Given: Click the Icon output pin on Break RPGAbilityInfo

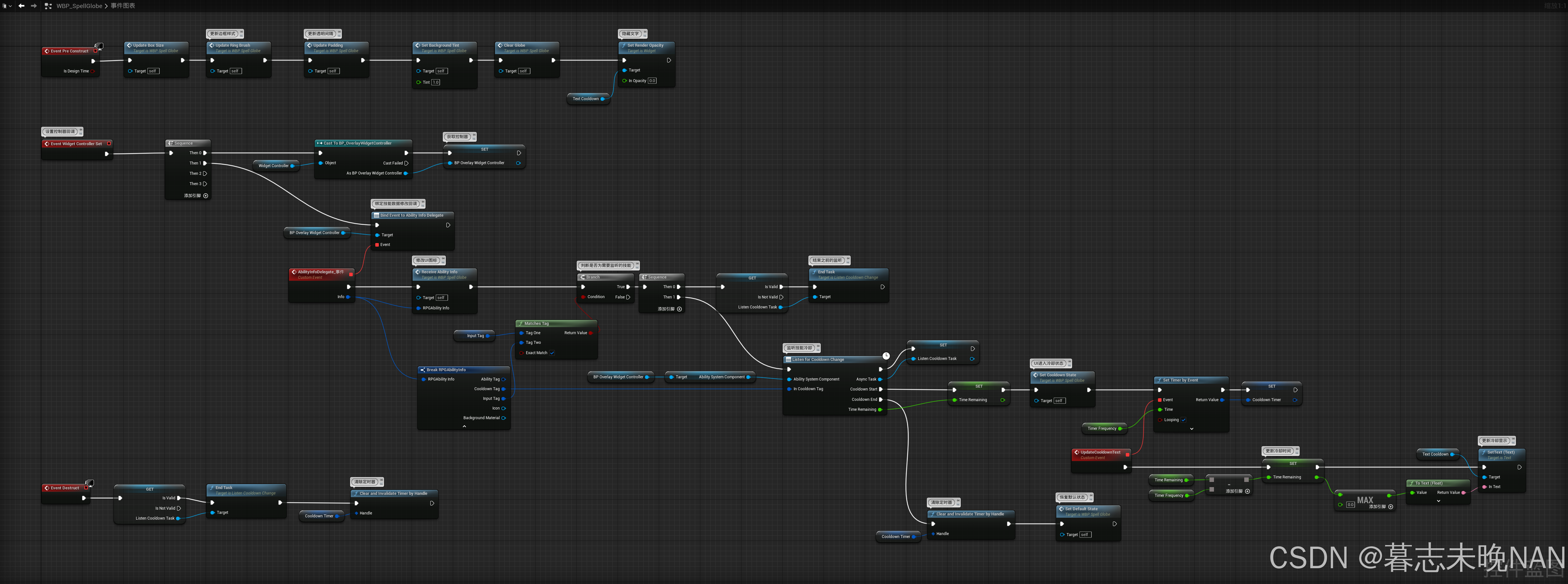Looking at the screenshot, I should coord(503,408).
